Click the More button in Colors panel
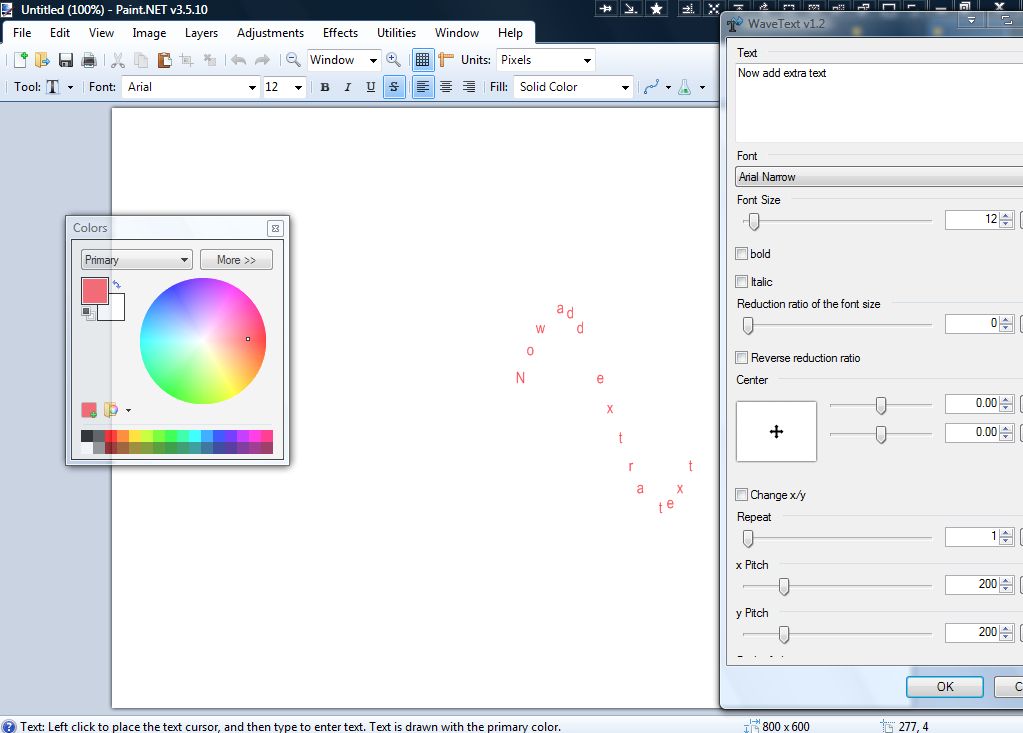Image resolution: width=1023 pixels, height=733 pixels. click(x=236, y=259)
